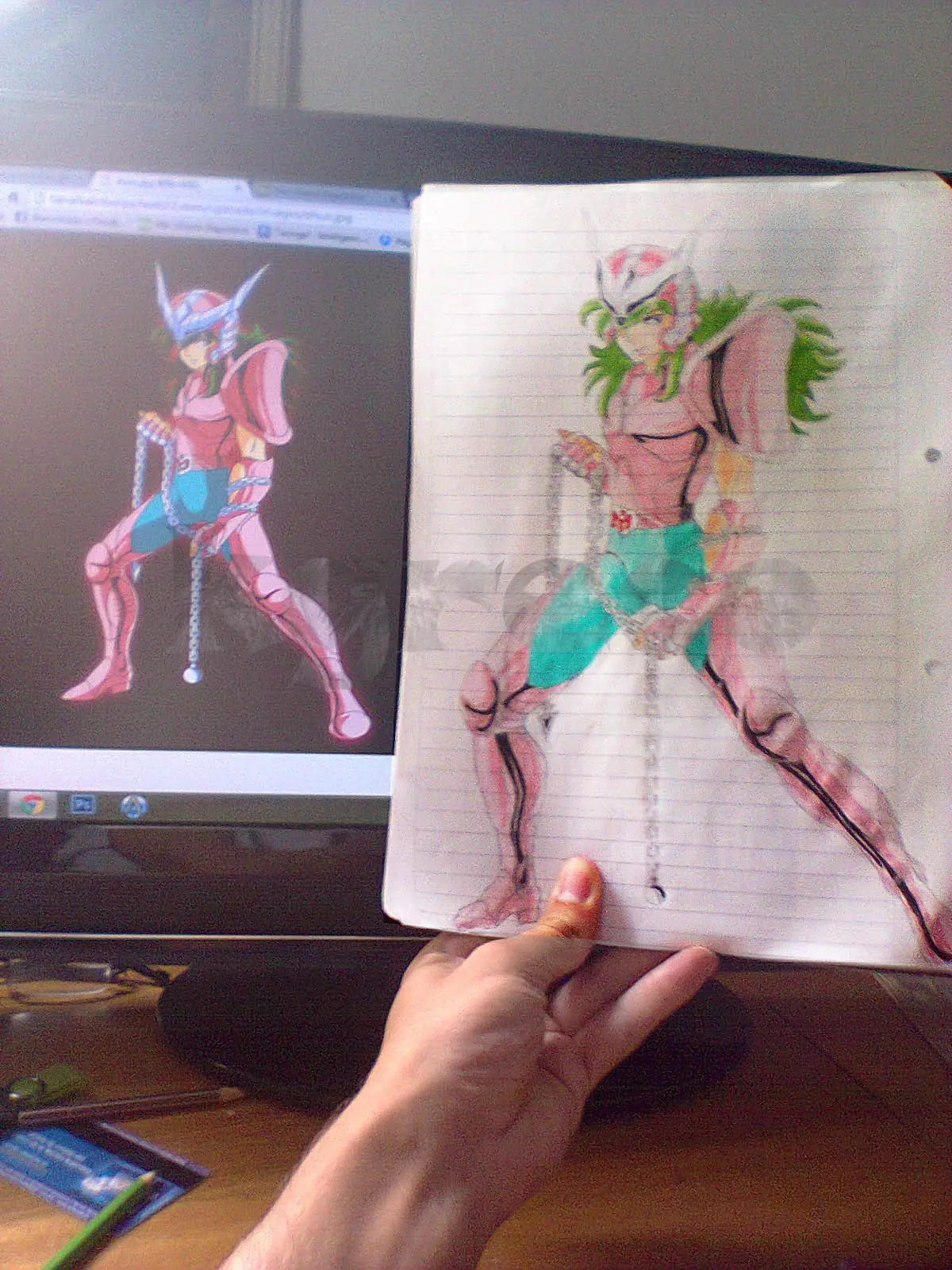The width and height of the screenshot is (952, 1270).
Task: Close the active Chrome tab
Action: tap(237, 187)
